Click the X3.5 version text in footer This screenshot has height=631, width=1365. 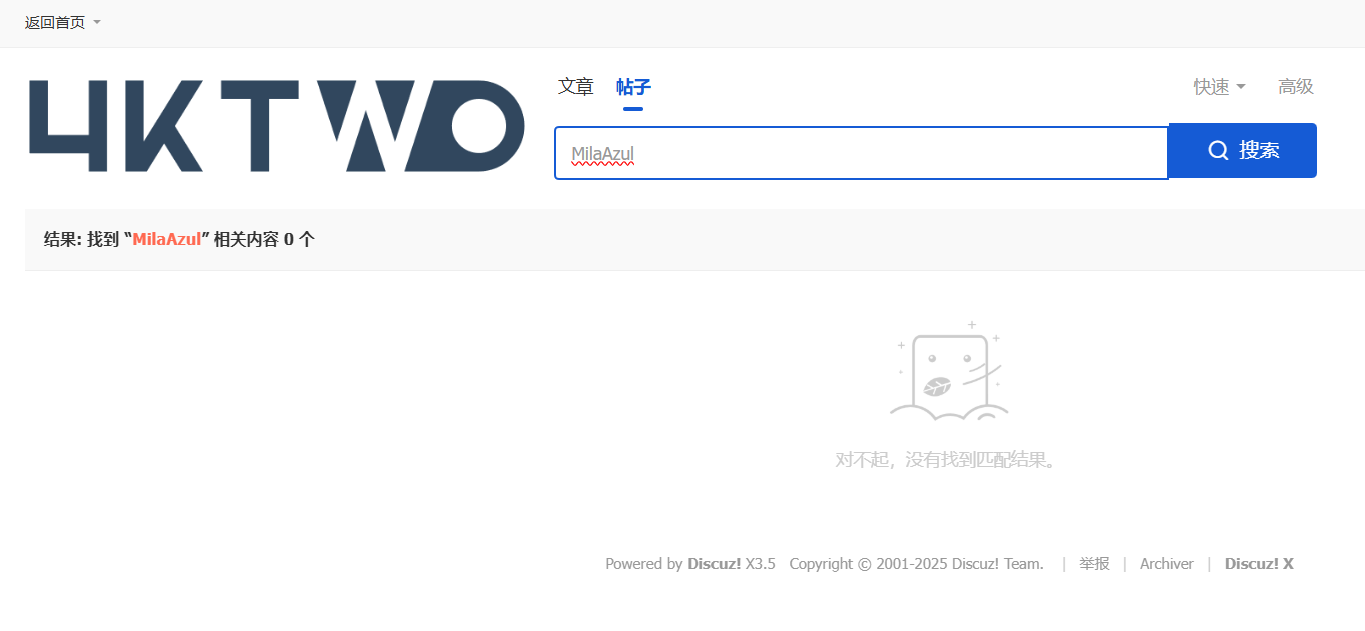tap(760, 564)
